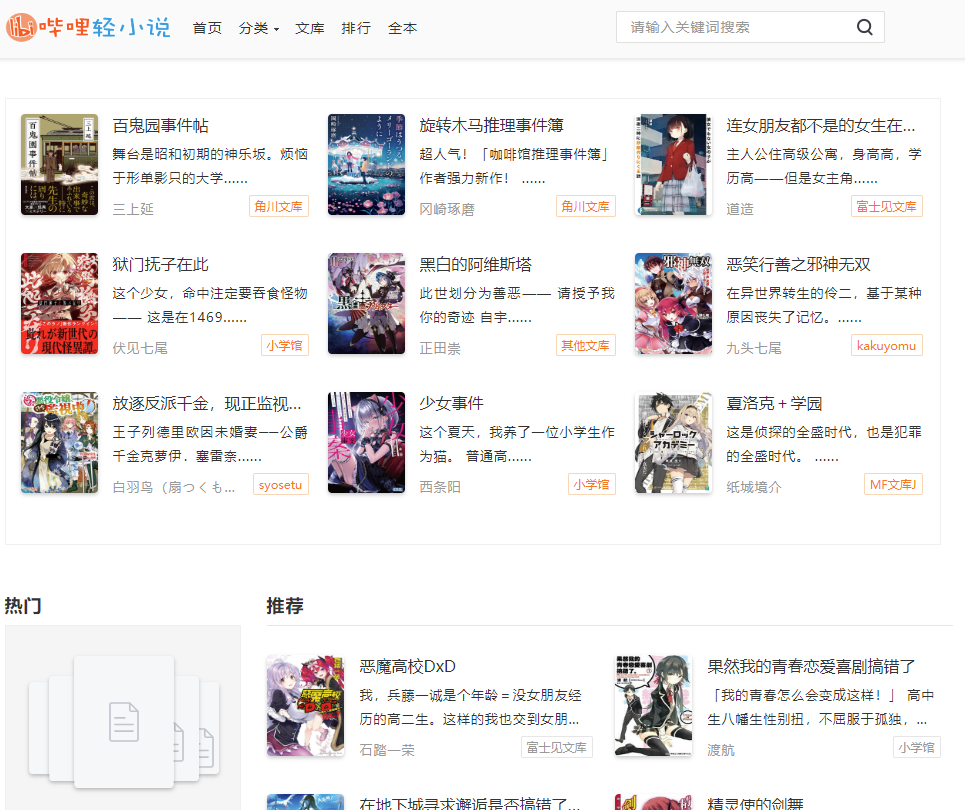Open the 连女朋友都不是的女生在... title
965x810 pixels.
click(821, 126)
